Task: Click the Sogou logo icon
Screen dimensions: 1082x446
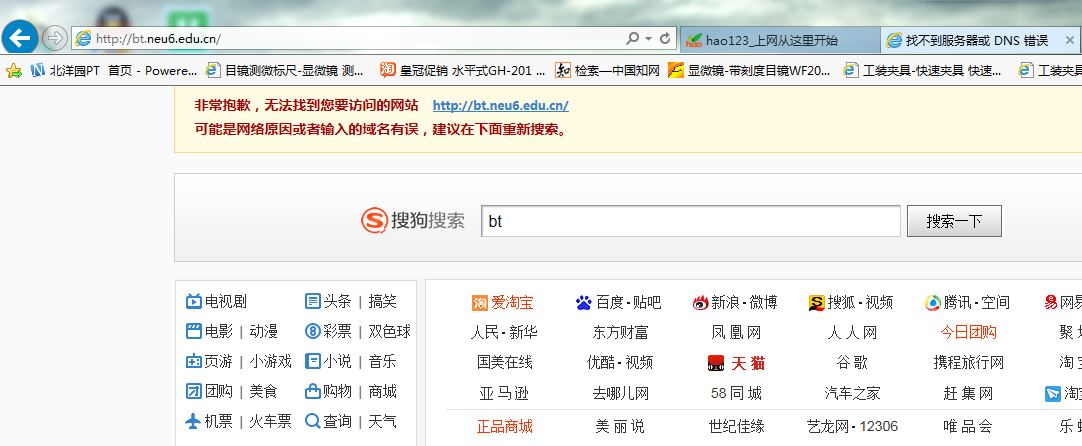Action: pyautogui.click(x=374, y=221)
